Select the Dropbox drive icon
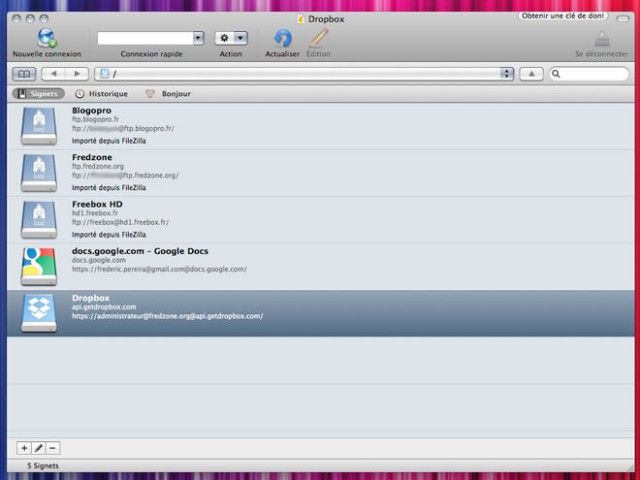This screenshot has width=640, height=480. pyautogui.click(x=39, y=313)
